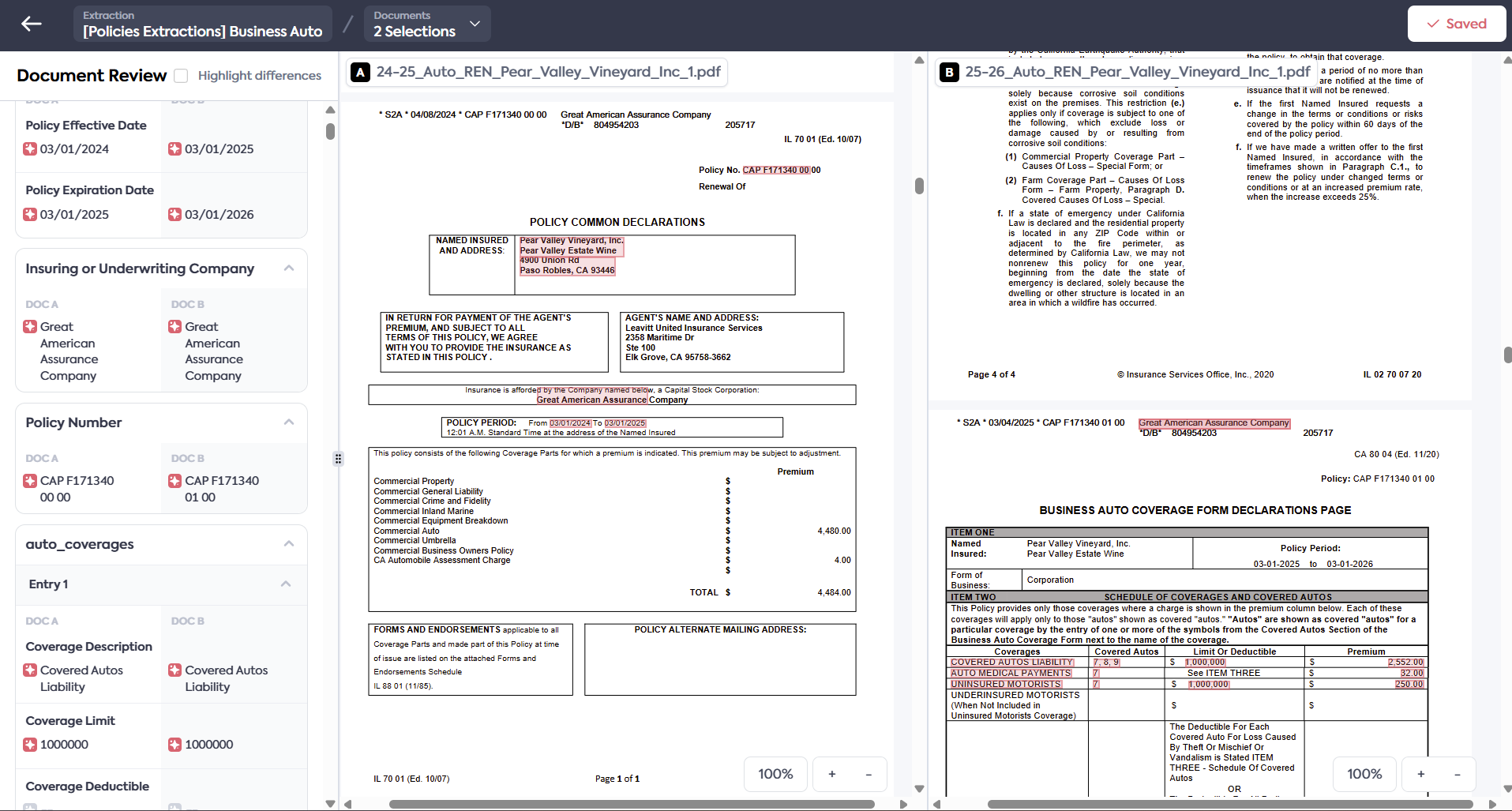The height and width of the screenshot is (811, 1512).
Task: Click Doc B Great American Assurance Company icon
Action: 174,327
